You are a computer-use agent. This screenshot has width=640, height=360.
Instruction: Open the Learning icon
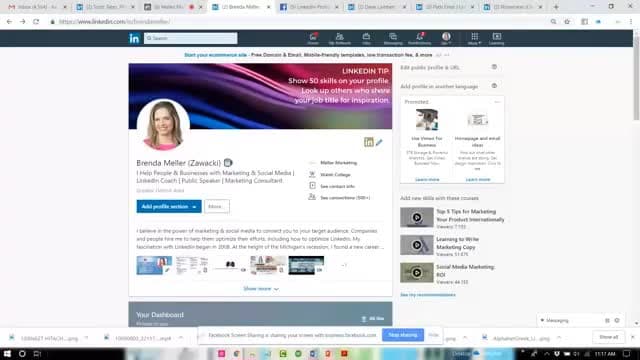pos(496,38)
